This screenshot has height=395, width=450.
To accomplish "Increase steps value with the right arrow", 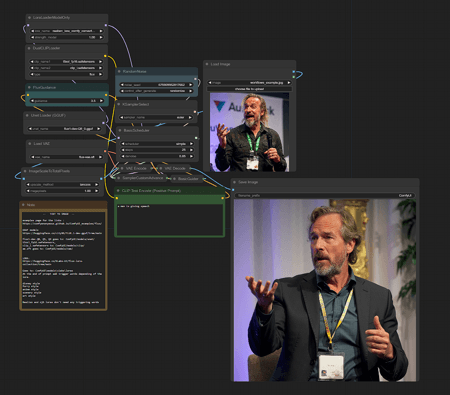I will (x=191, y=150).
